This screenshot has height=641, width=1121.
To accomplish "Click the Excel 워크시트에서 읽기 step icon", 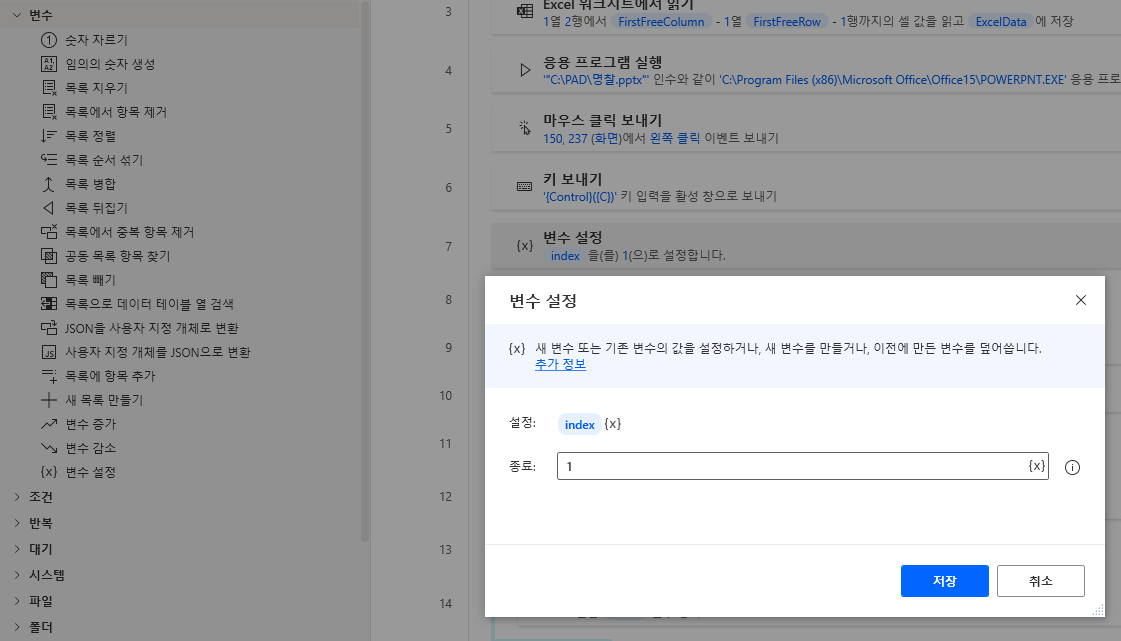I will [525, 11].
